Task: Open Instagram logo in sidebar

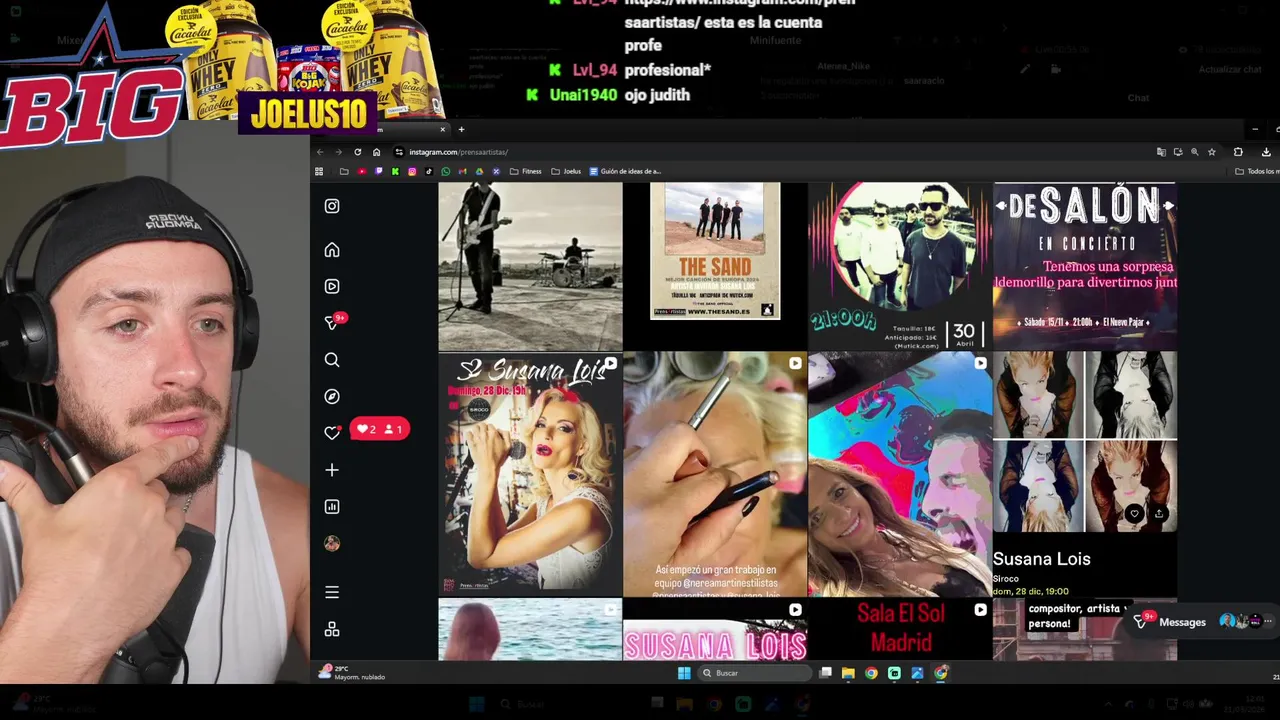Action: pyautogui.click(x=332, y=206)
